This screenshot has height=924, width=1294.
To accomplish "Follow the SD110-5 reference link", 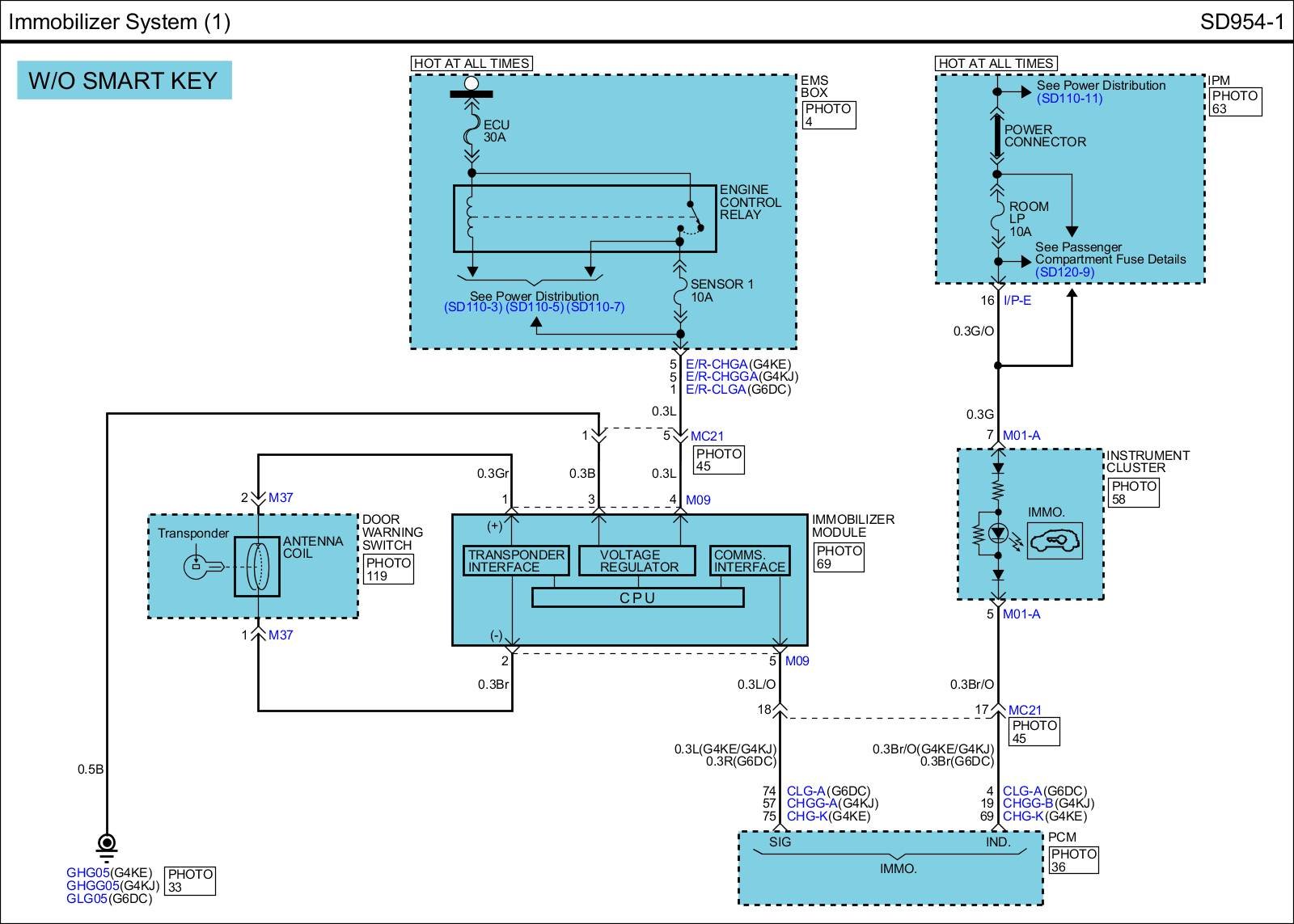I will point(535,307).
